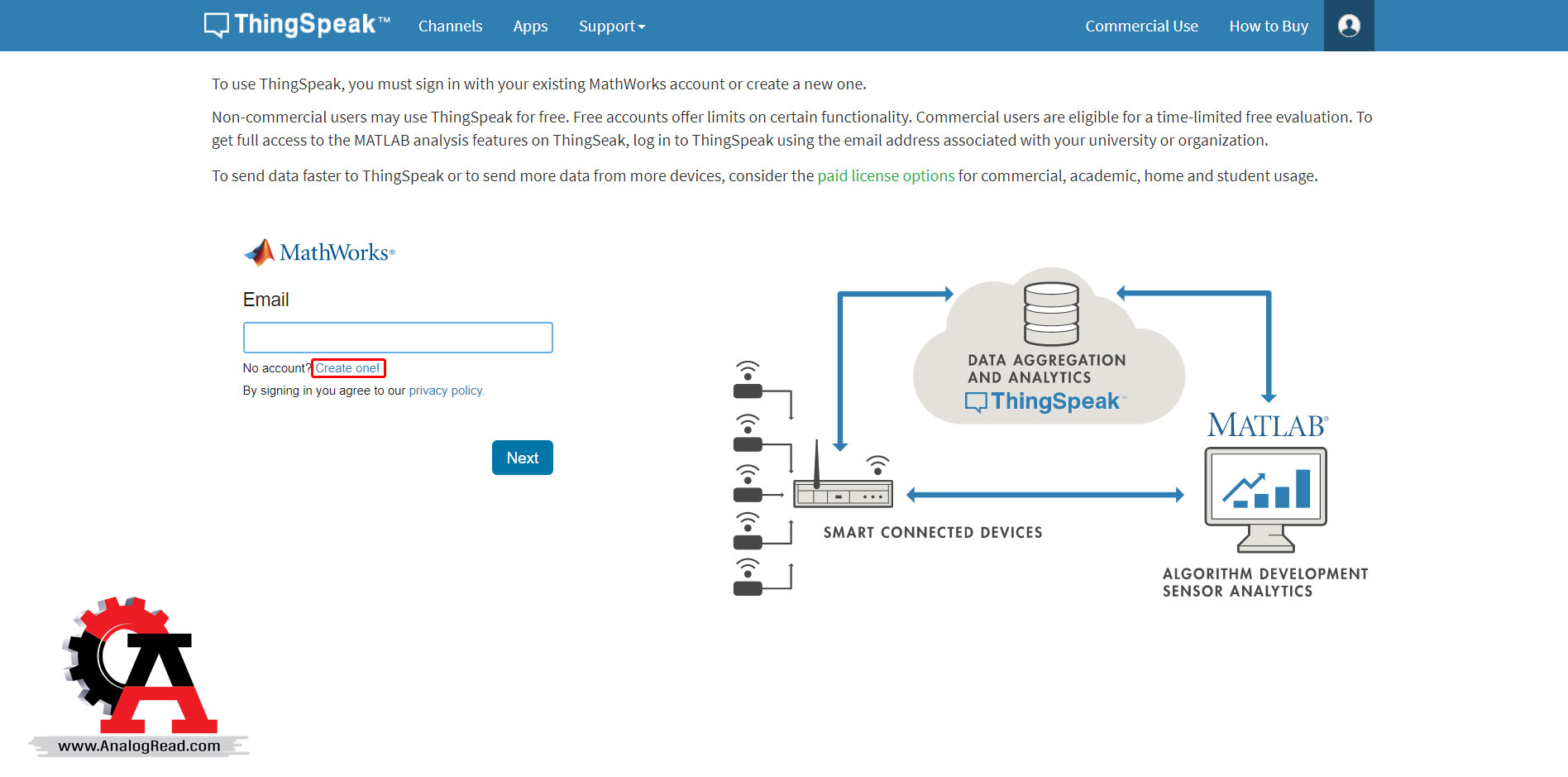Go to Apps in the navigation bar
Image resolution: width=1568 pixels, height=777 pixels.
coord(530,26)
